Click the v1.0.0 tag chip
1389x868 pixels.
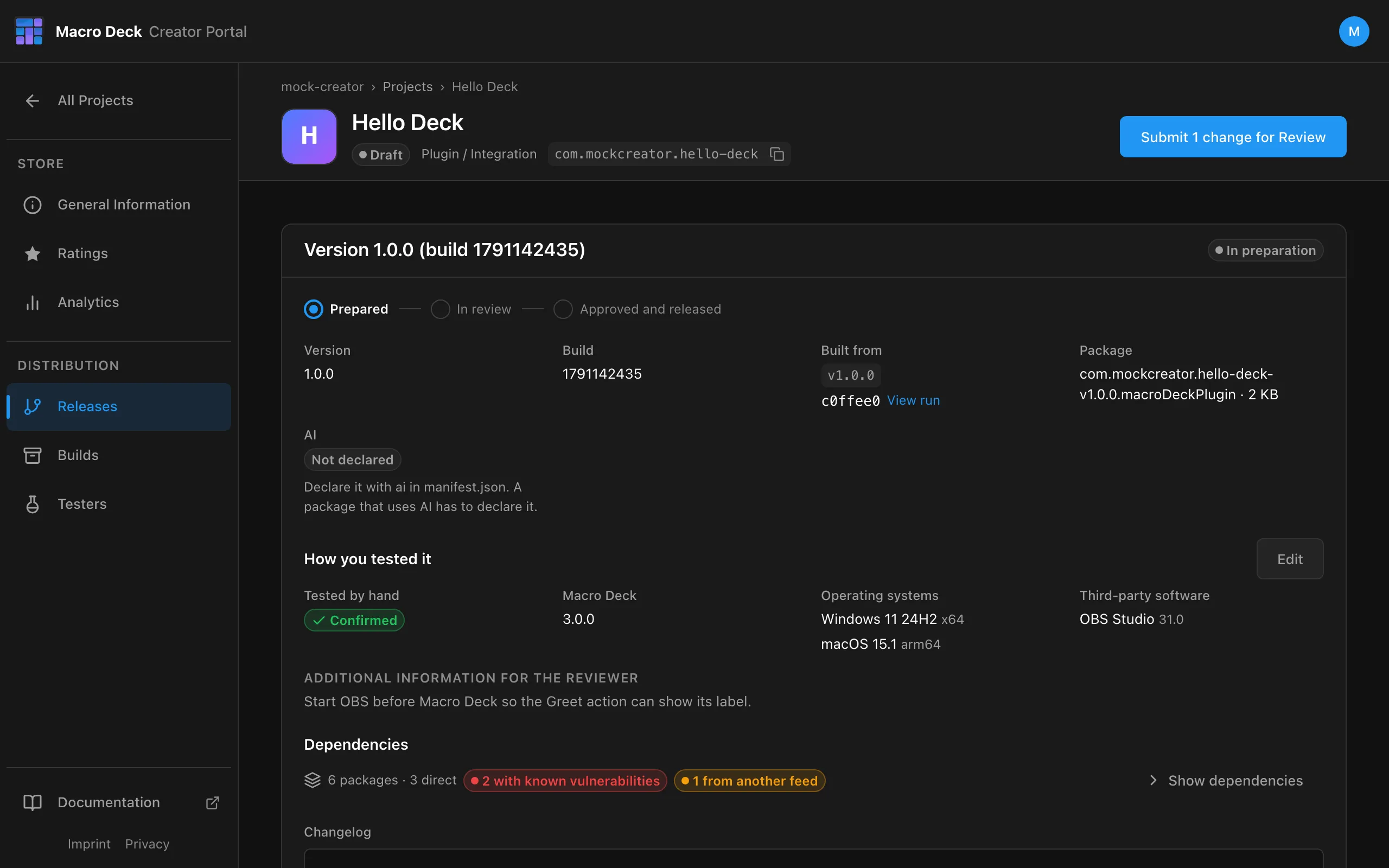pyautogui.click(x=851, y=375)
